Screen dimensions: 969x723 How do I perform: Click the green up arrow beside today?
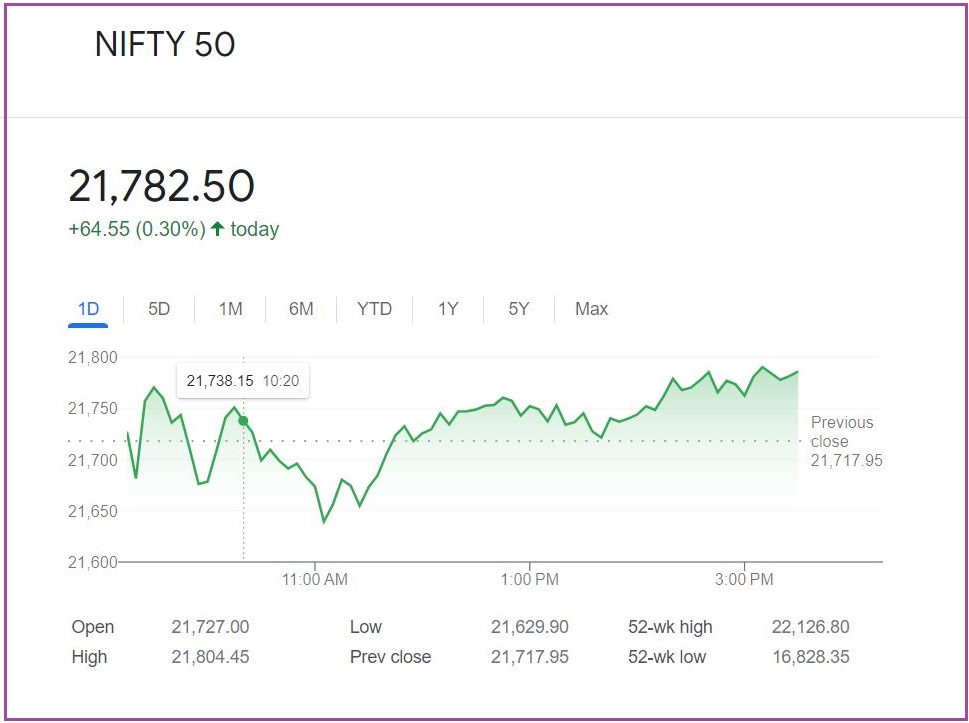[218, 229]
